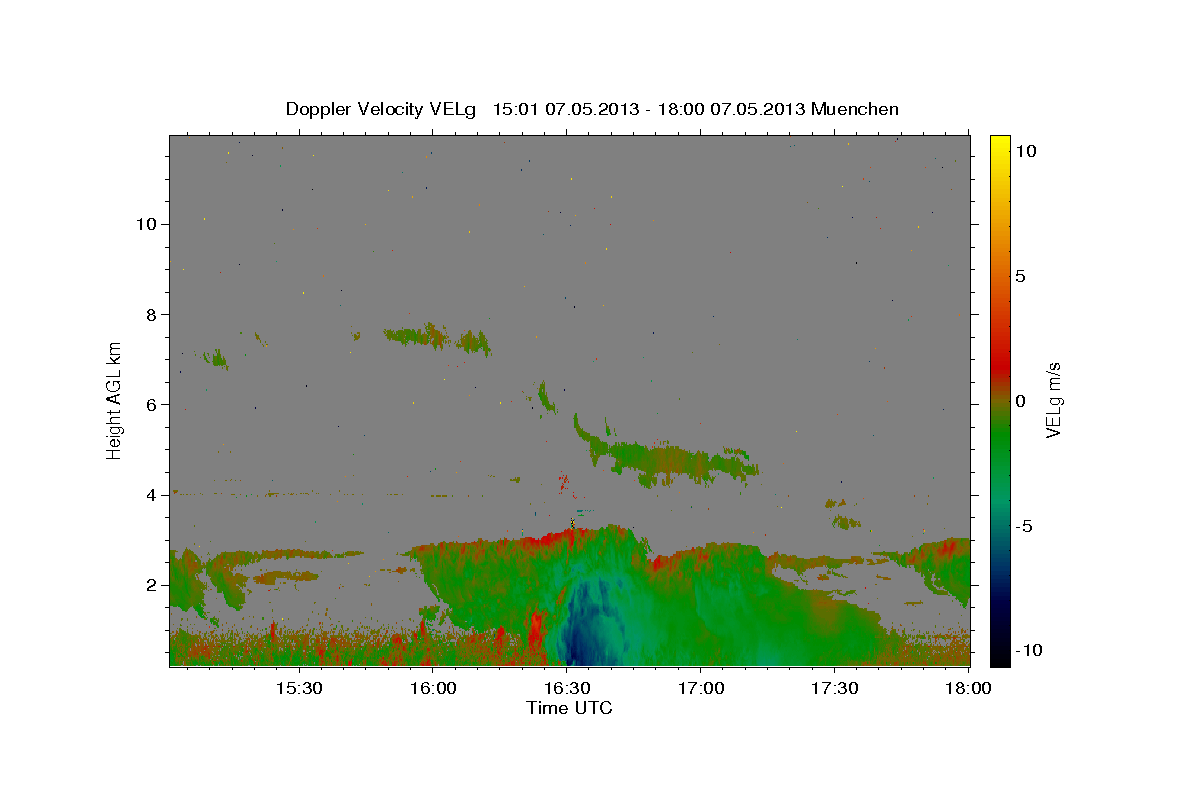
Task: Click the 'Height AGL km' axis label
Action: coord(114,399)
